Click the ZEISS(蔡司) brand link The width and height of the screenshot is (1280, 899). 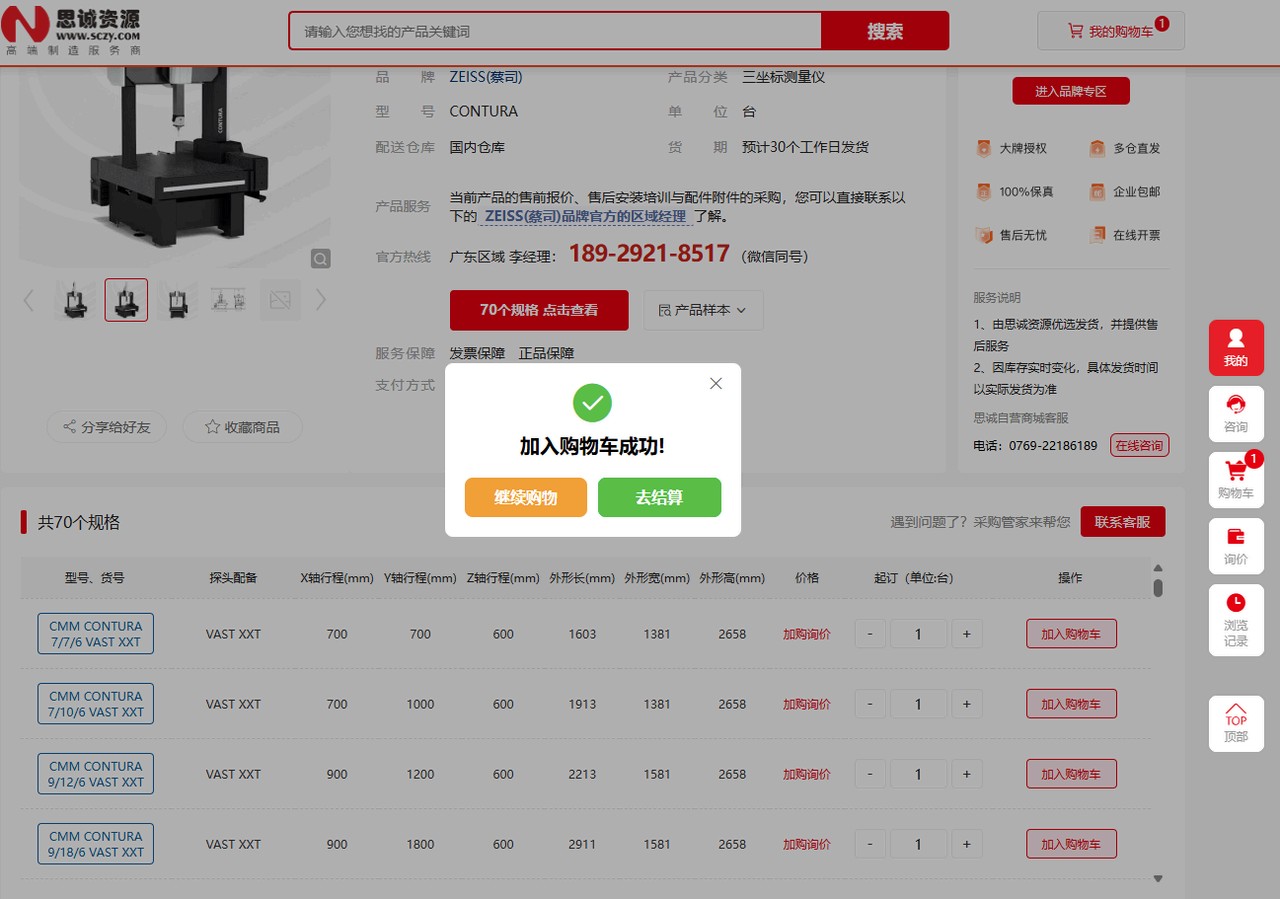coord(486,77)
